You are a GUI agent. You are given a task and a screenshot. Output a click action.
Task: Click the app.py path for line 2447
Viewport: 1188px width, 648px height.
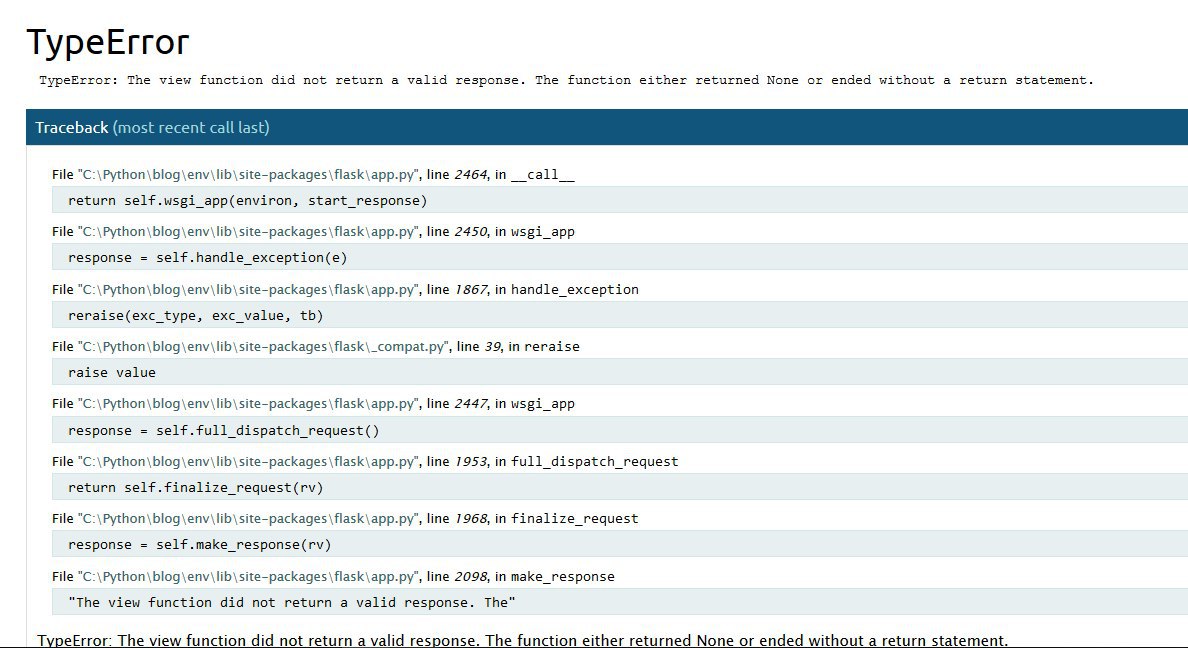[248, 404]
